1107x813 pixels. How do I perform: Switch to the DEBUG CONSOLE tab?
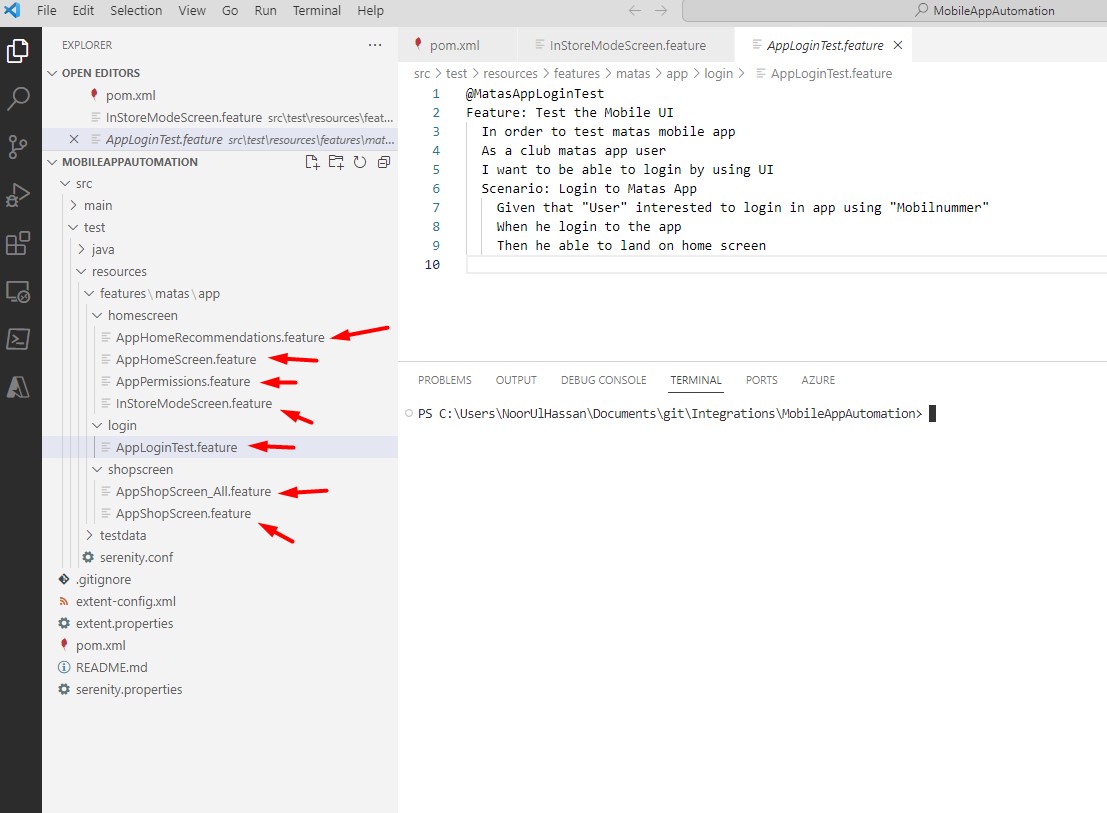pos(604,380)
